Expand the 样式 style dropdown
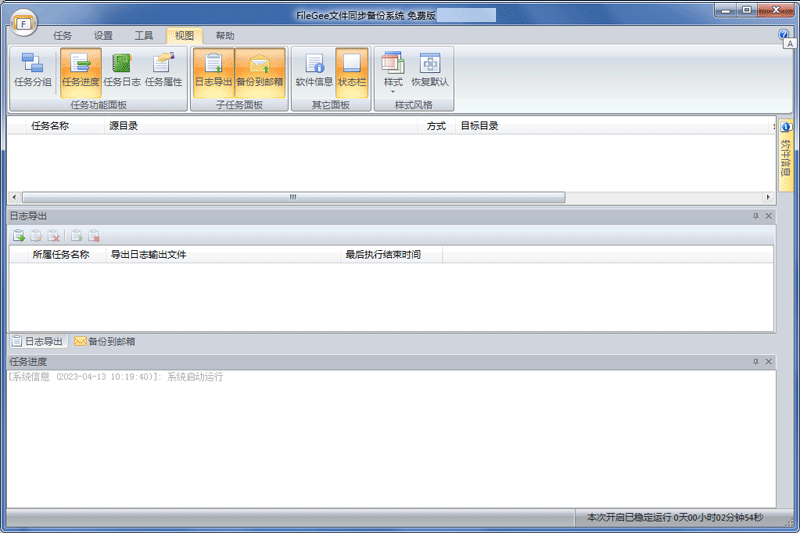Image resolution: width=800 pixels, height=533 pixels. [393, 72]
